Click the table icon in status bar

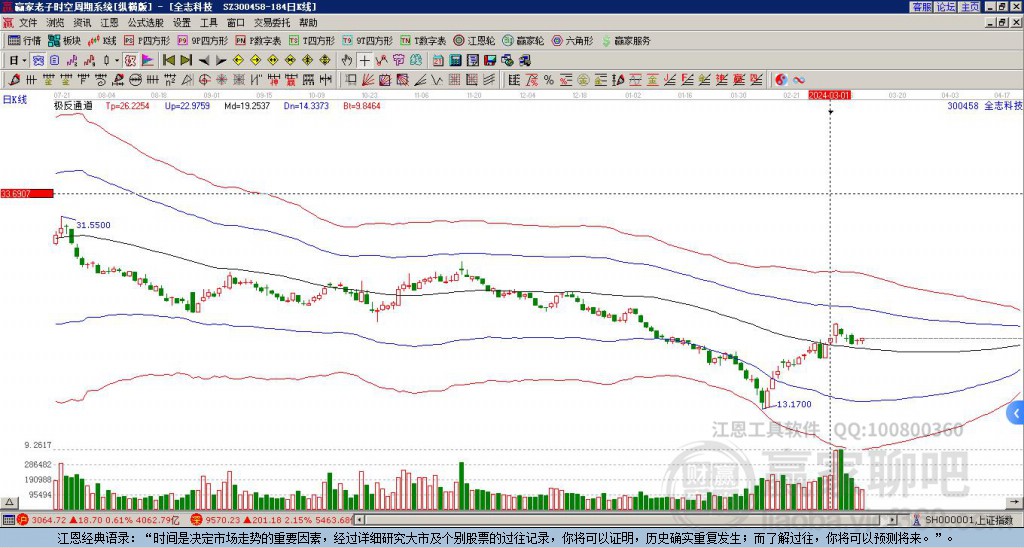(x=8, y=520)
